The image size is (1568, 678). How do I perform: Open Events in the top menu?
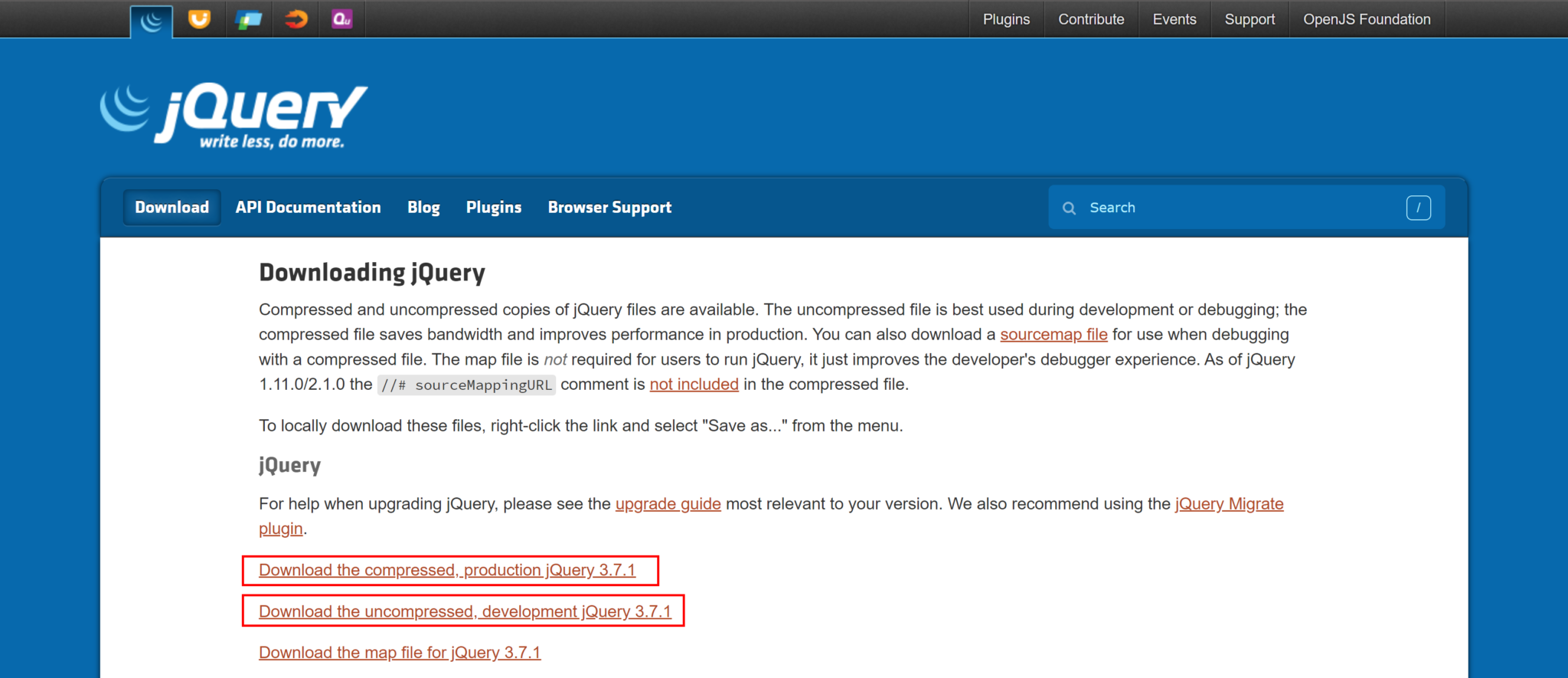coord(1174,19)
